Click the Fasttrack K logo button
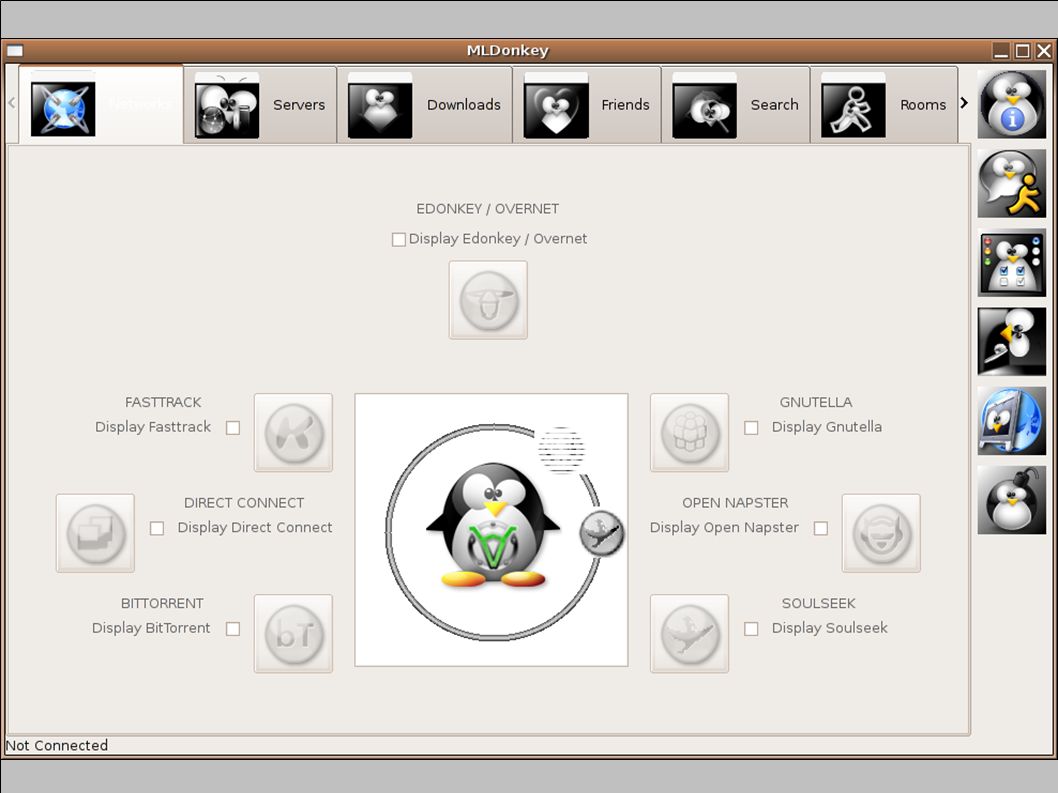Viewport: 1058px width, 793px height. pyautogui.click(x=294, y=433)
